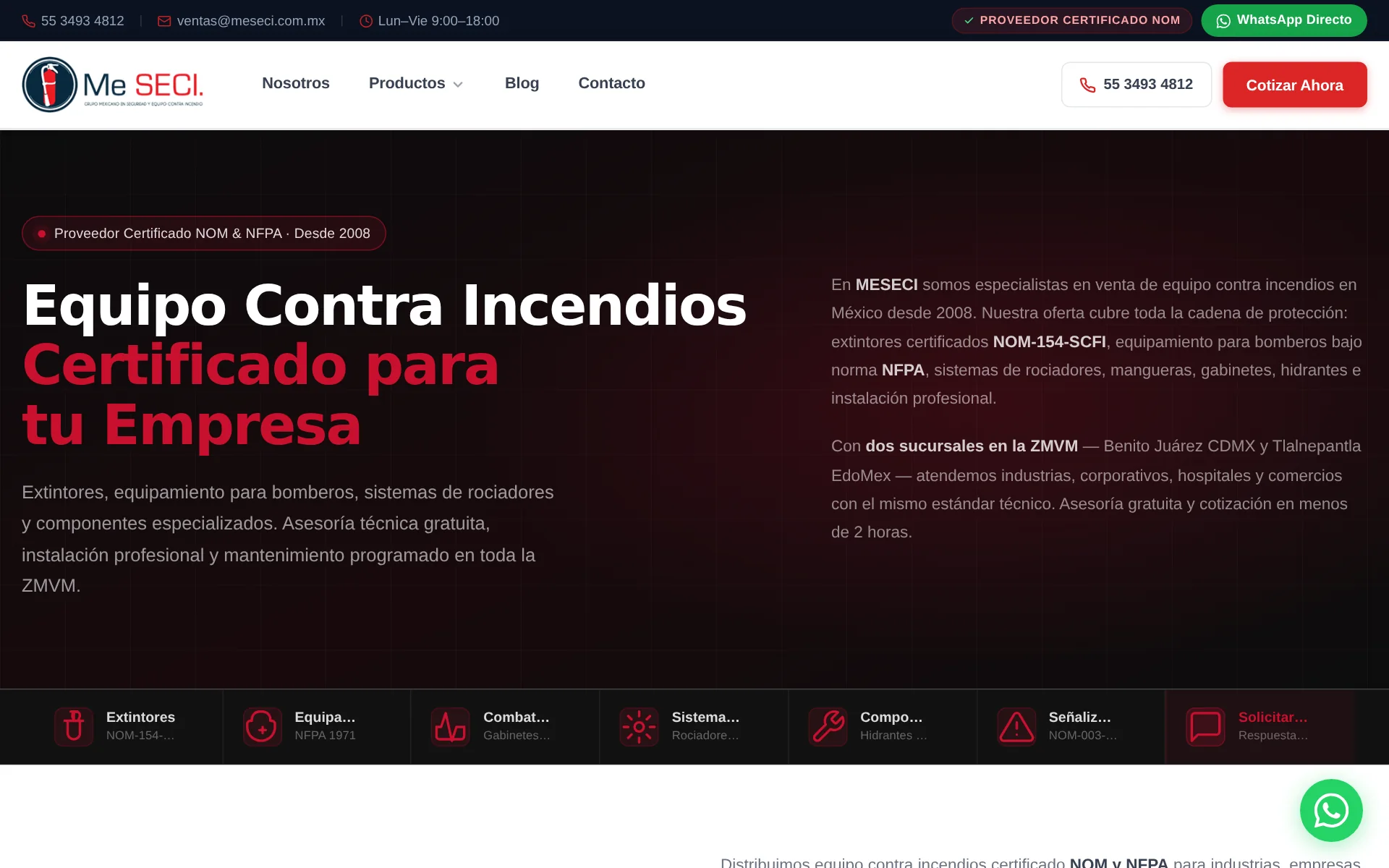The width and height of the screenshot is (1389, 868).
Task: Click the Señalización warning triangle icon
Action: 1016,726
